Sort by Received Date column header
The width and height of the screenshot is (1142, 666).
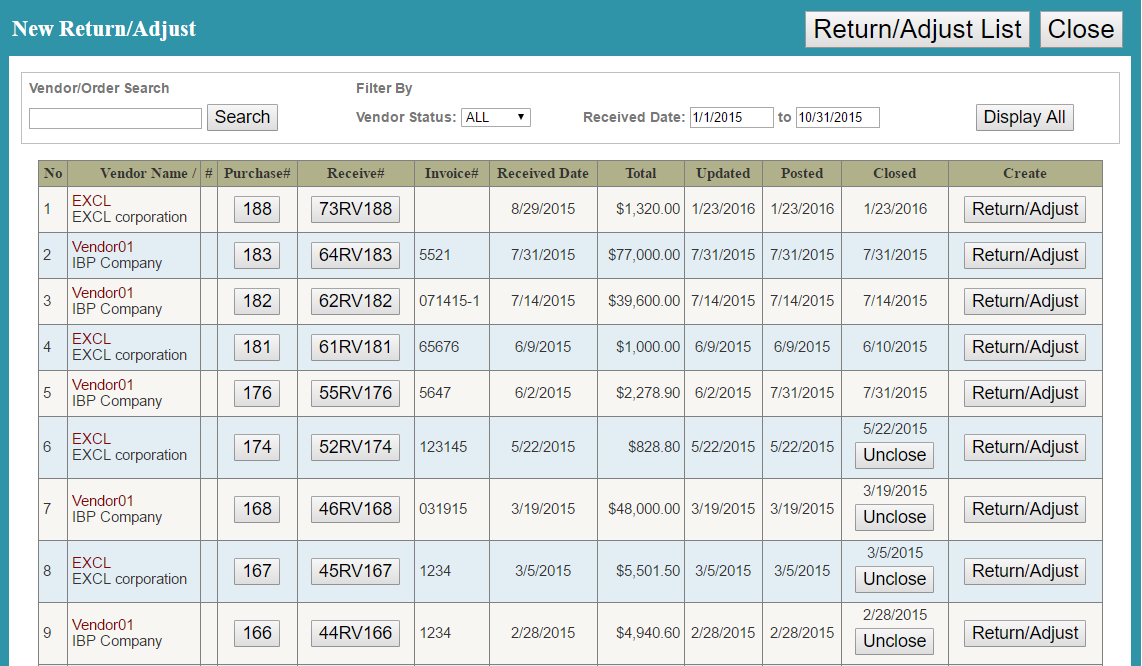543,173
